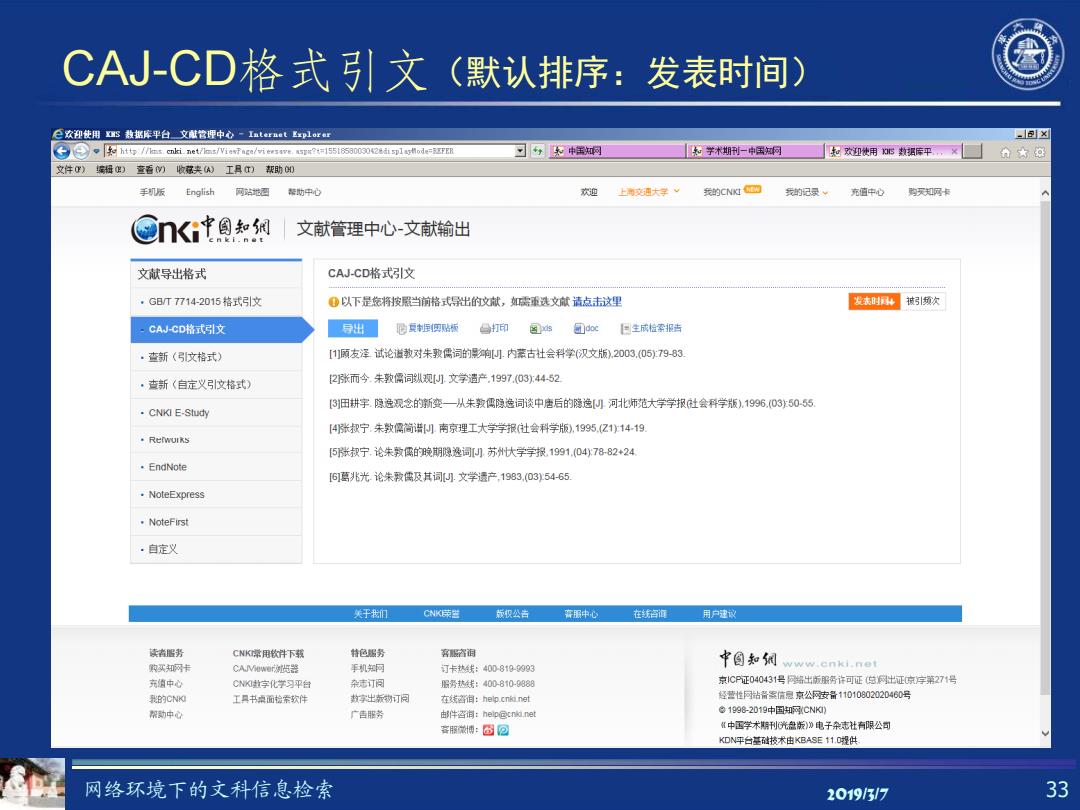This screenshot has width=1080, height=810.
Task: Click CNKI荣誉 in footer bar
Action: click(442, 614)
